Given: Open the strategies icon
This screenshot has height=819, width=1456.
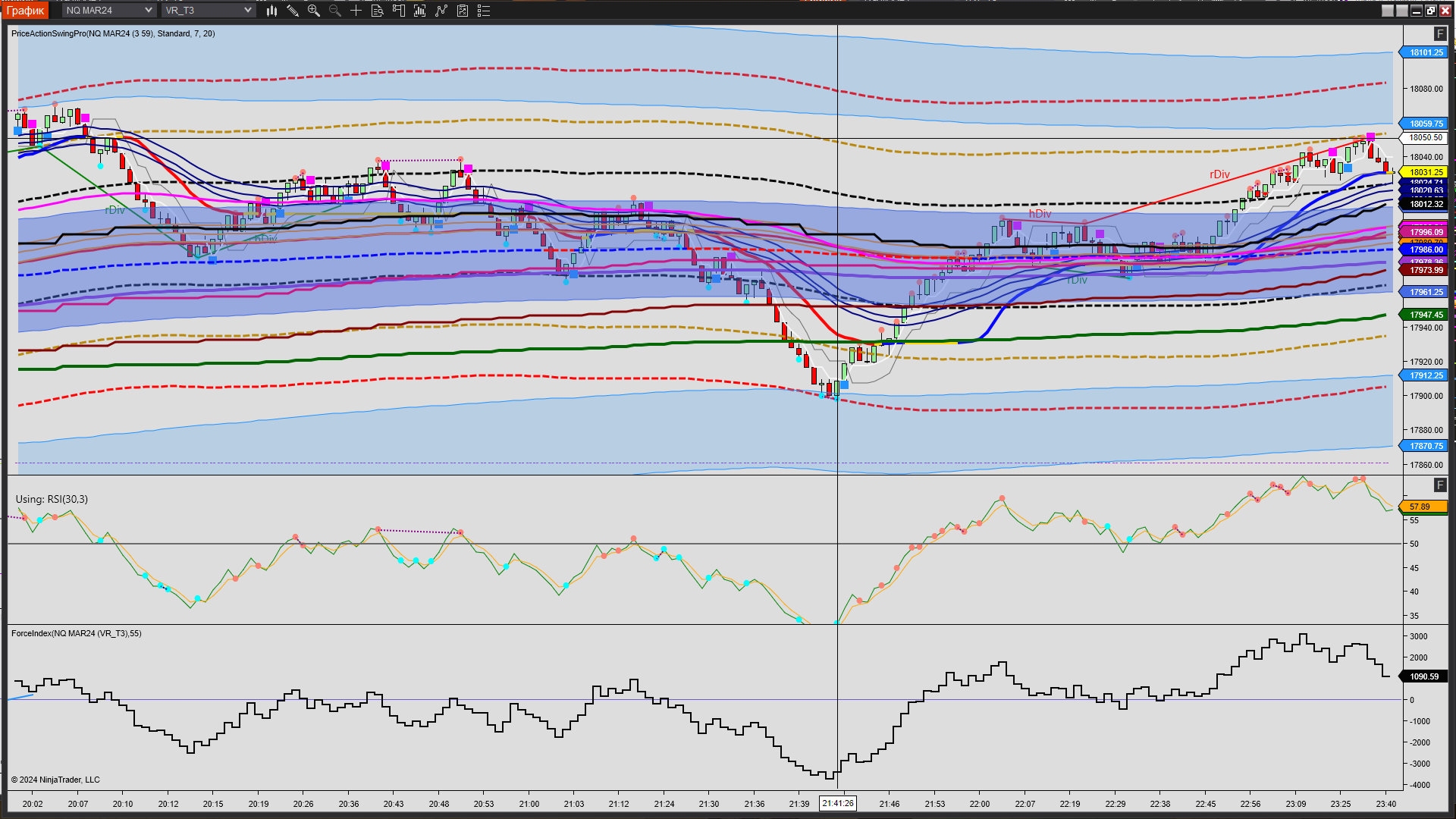Looking at the screenshot, I should click(463, 11).
